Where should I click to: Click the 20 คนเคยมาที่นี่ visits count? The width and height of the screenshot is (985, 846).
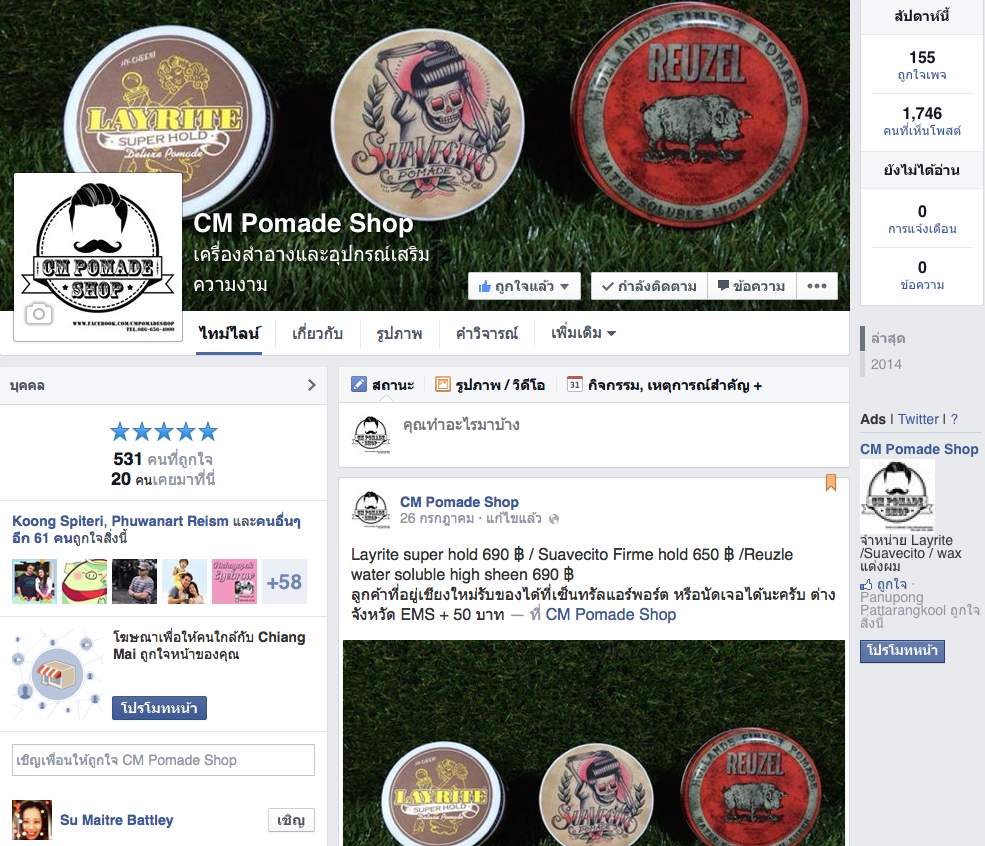click(163, 479)
